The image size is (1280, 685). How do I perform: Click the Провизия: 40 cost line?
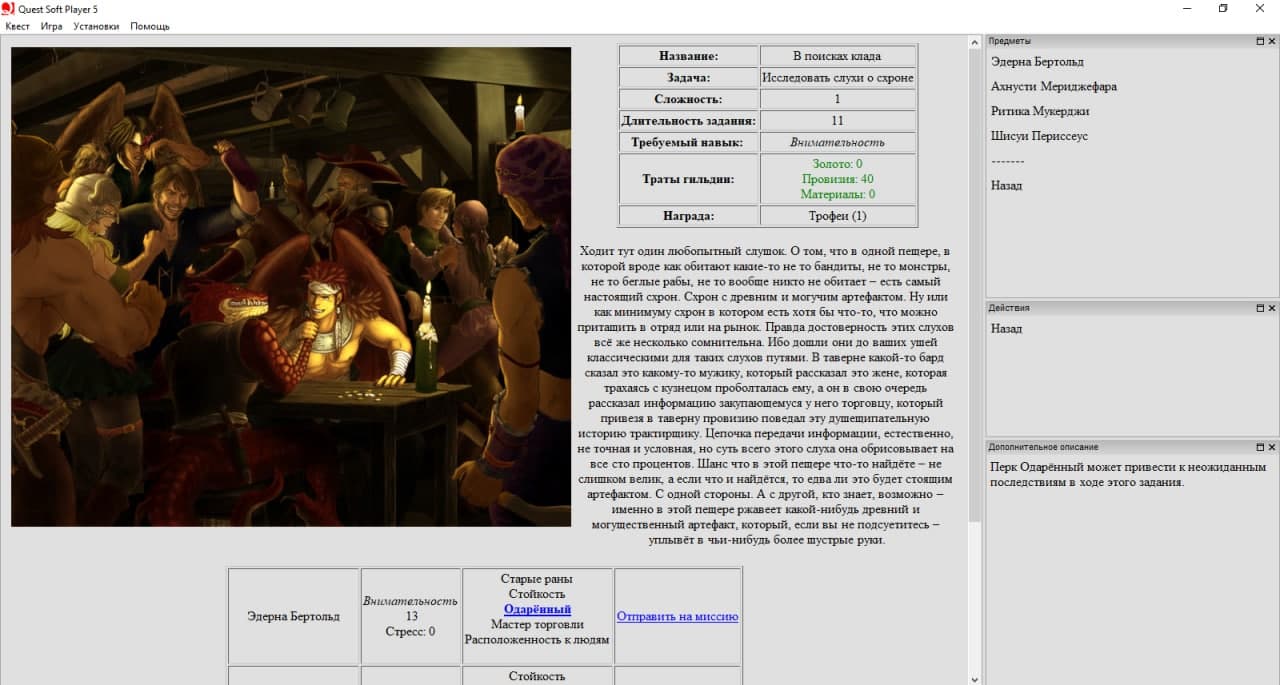[x=838, y=179]
